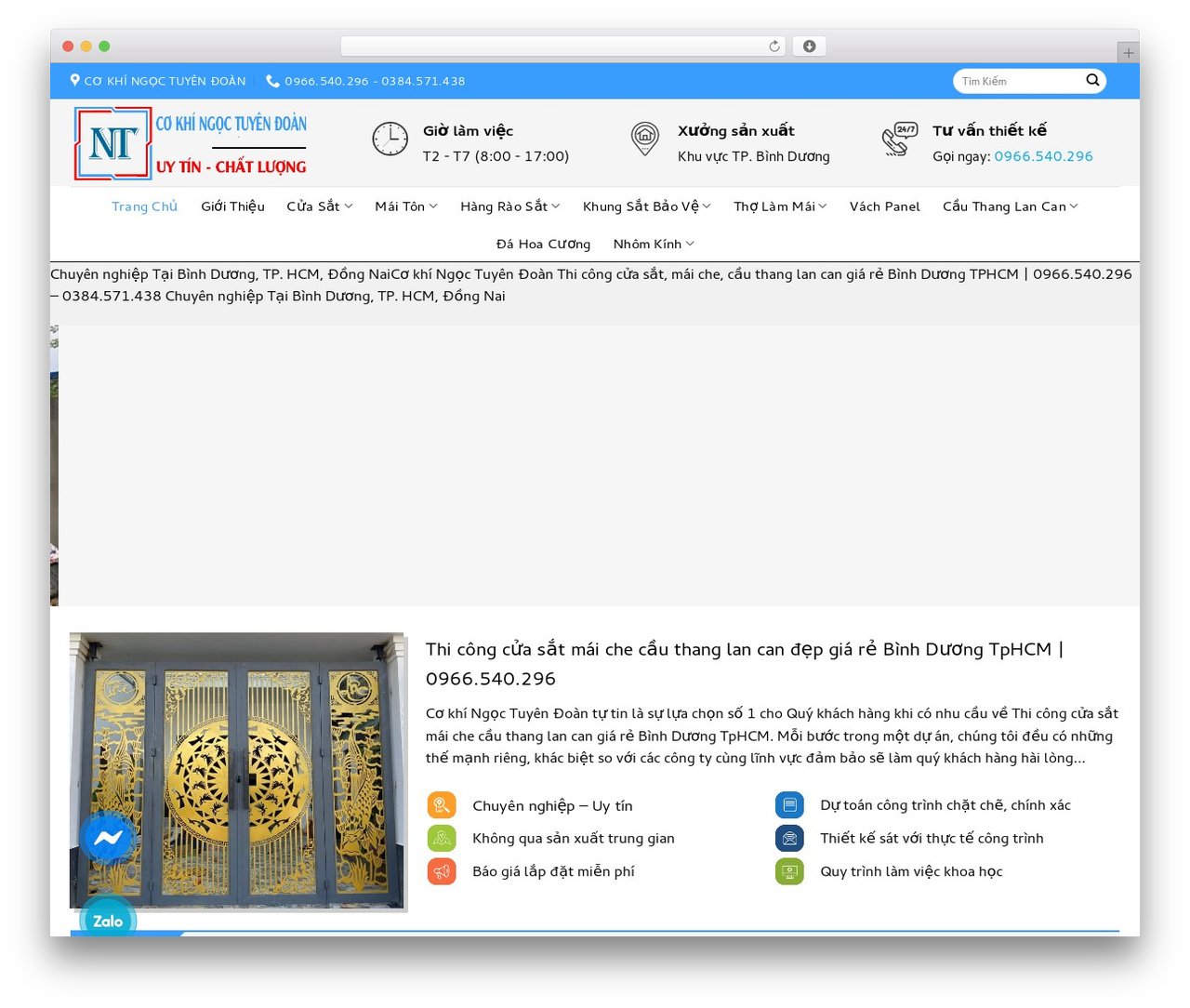Click into the Tìm Kiếm search field
The image size is (1190, 1008).
click(x=1020, y=81)
